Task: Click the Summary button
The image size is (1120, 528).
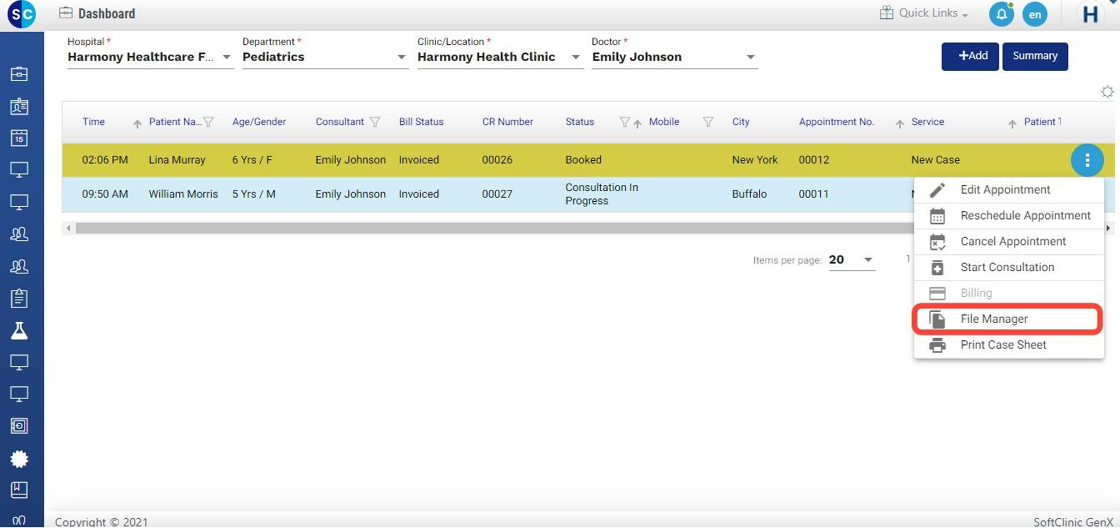Action: point(1035,56)
